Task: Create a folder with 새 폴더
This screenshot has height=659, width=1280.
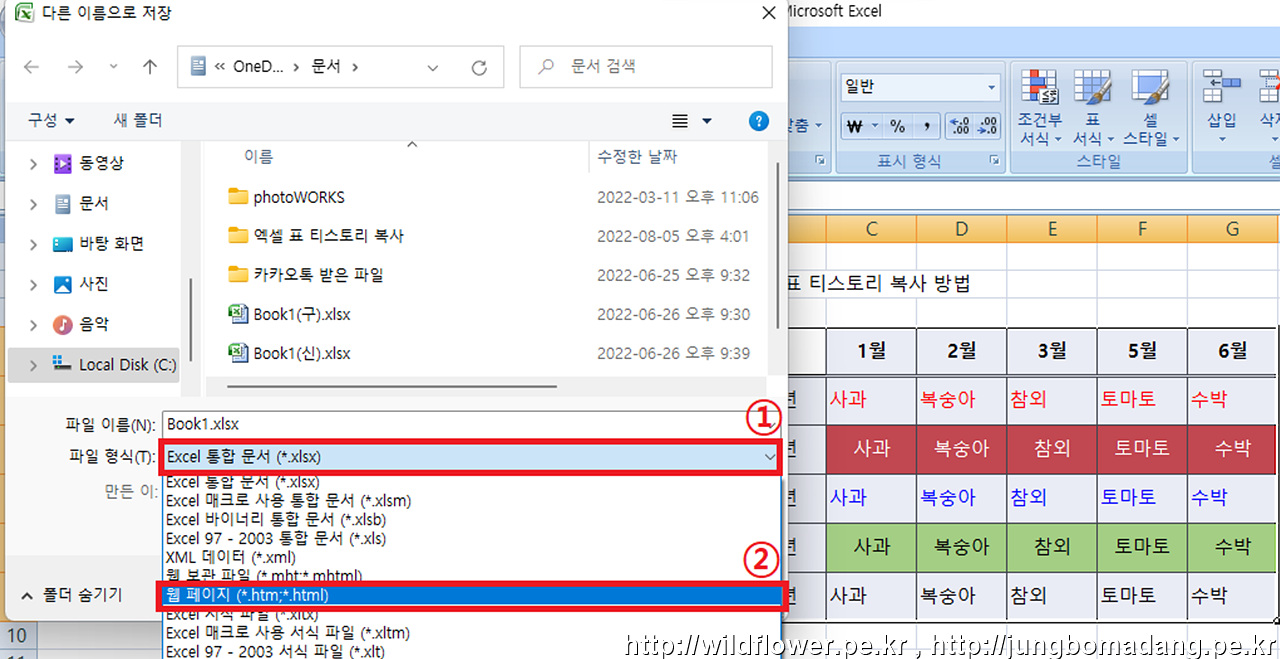Action: [x=138, y=120]
